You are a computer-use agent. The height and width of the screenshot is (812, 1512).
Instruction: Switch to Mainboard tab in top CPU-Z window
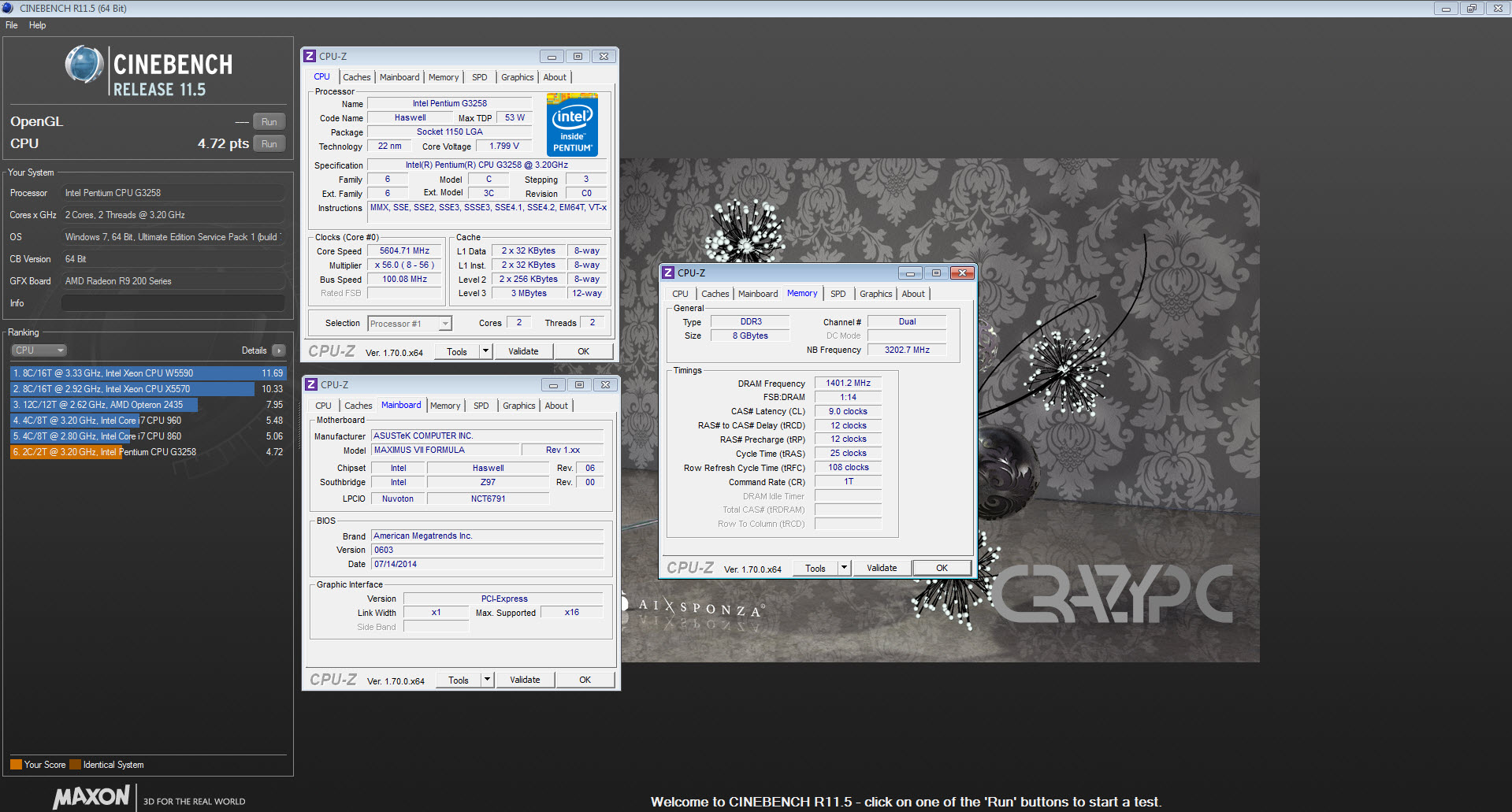click(399, 77)
